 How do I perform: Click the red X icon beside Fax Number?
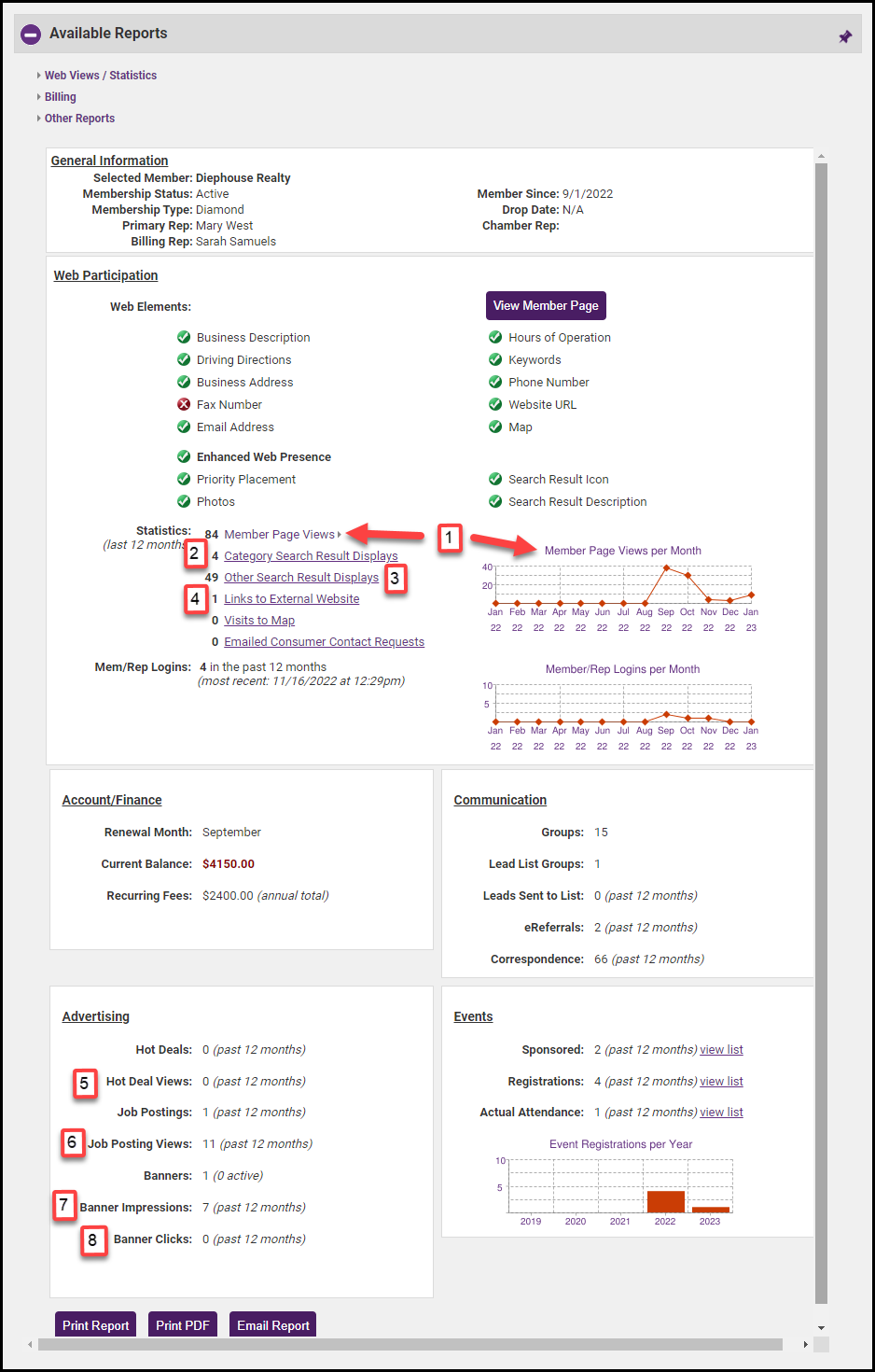(x=184, y=404)
